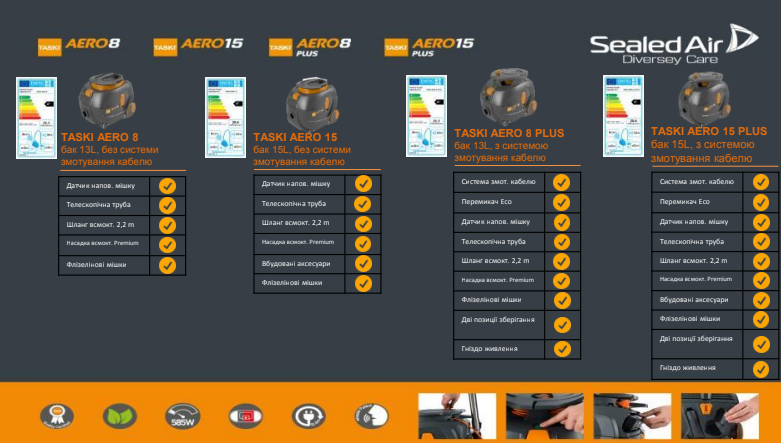This screenshot has height=443, width=781.
Task: Select the TASKI AERO 8 PLUS vacuum image
Action: [509, 97]
